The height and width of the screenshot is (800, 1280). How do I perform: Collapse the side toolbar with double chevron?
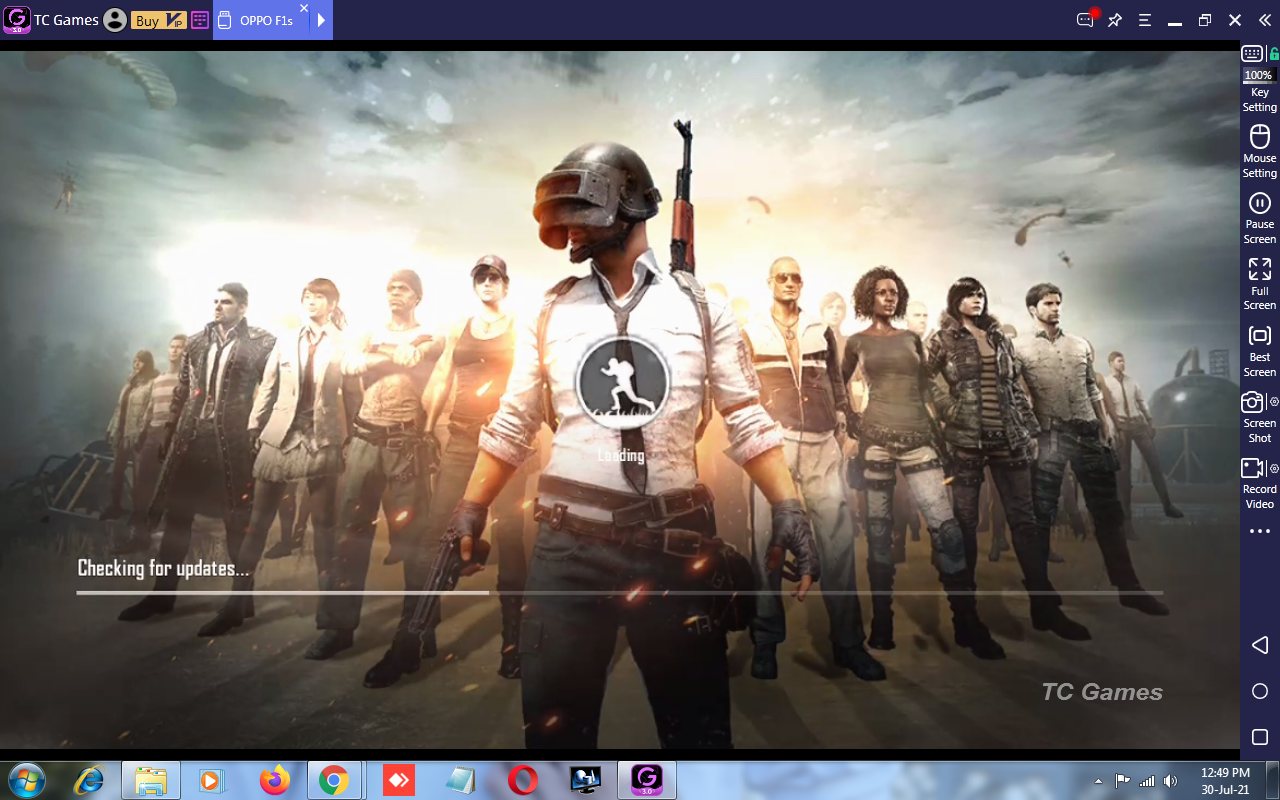click(x=1264, y=20)
